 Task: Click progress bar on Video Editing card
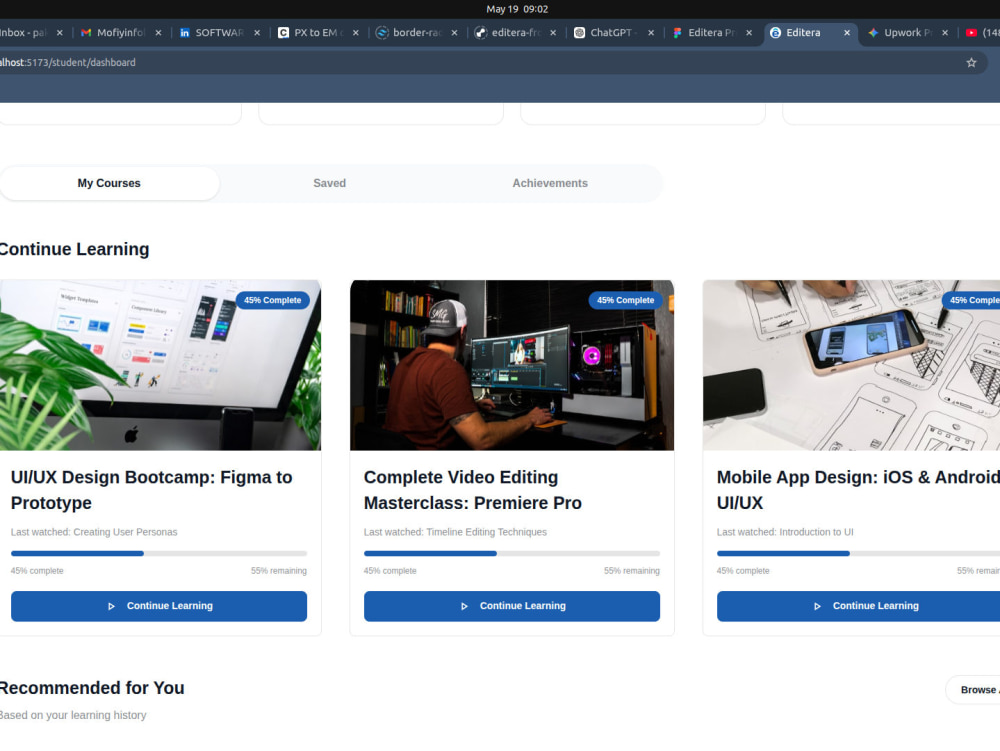click(511, 553)
